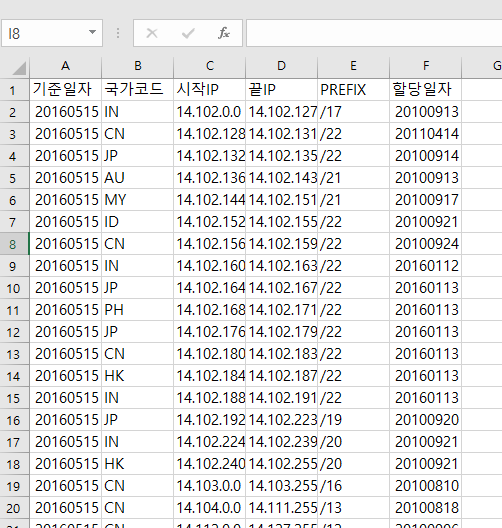This screenshot has width=502, height=528.
Task: Select end IP cell 14.102.223
Action: click(281, 420)
